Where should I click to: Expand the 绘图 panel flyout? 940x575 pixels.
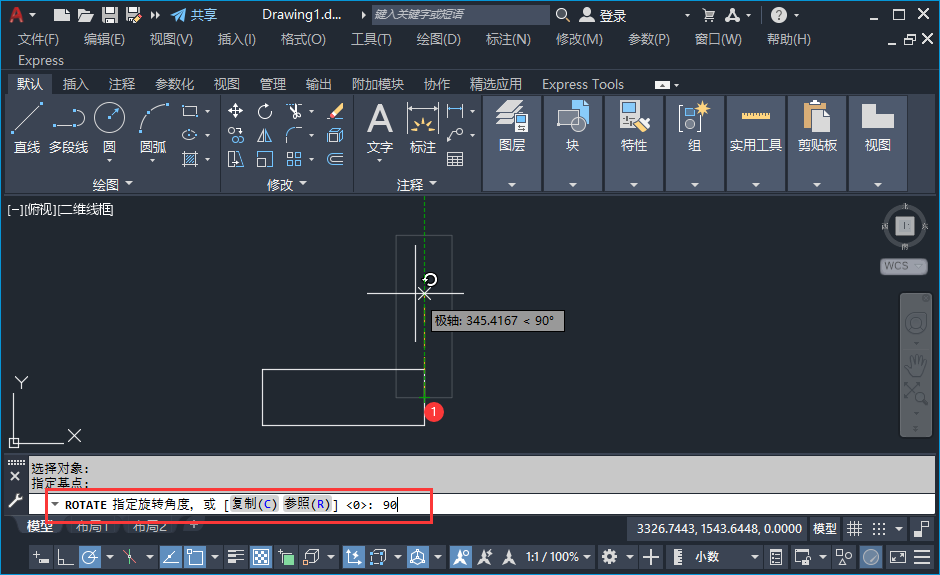(x=113, y=184)
